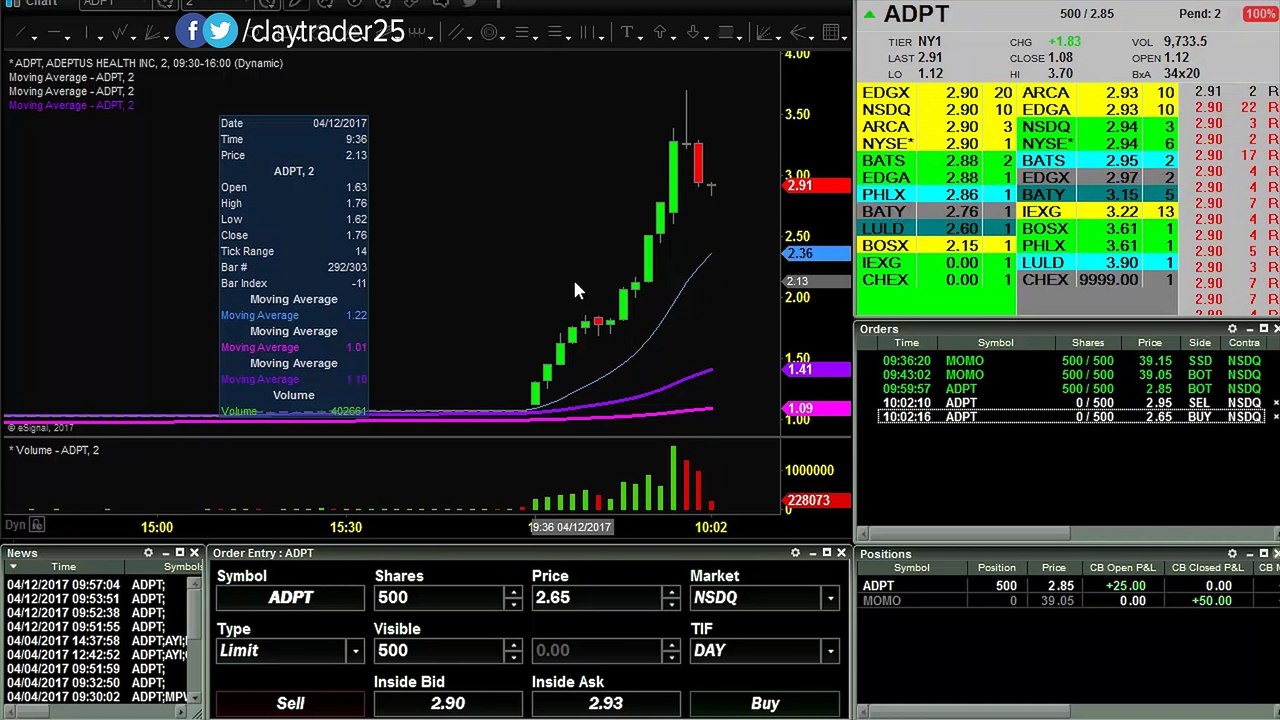The width and height of the screenshot is (1280, 720).
Task: Click the Inside Ask 2.93 button
Action: [x=606, y=703]
